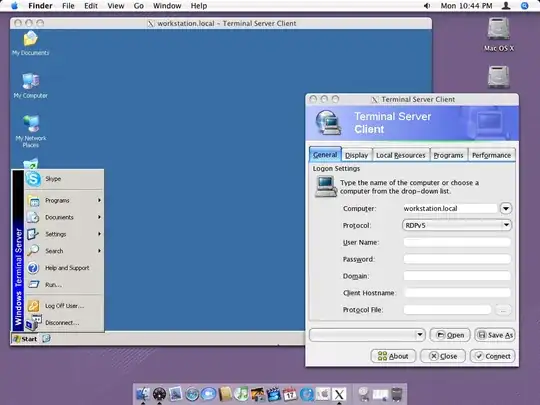
Task: Click the menu bar clock Mon 10:44 PM
Action: coord(466,6)
